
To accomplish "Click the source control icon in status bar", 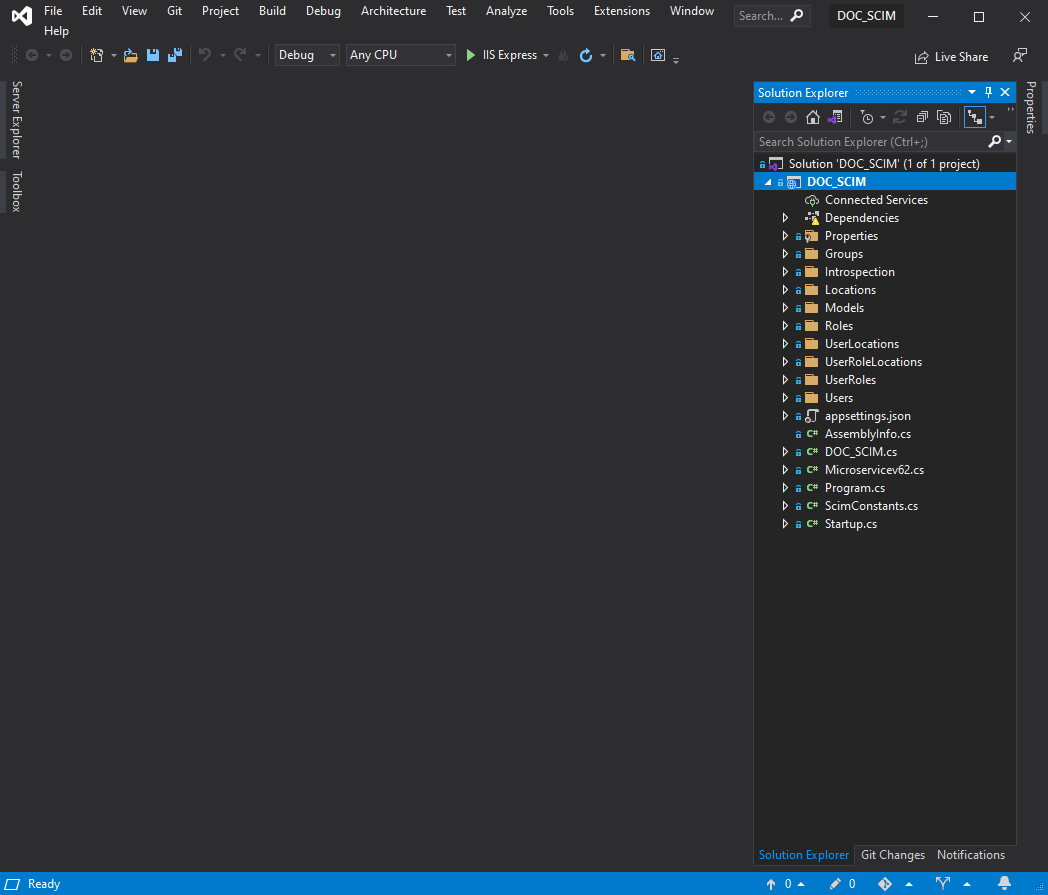I will point(884,884).
